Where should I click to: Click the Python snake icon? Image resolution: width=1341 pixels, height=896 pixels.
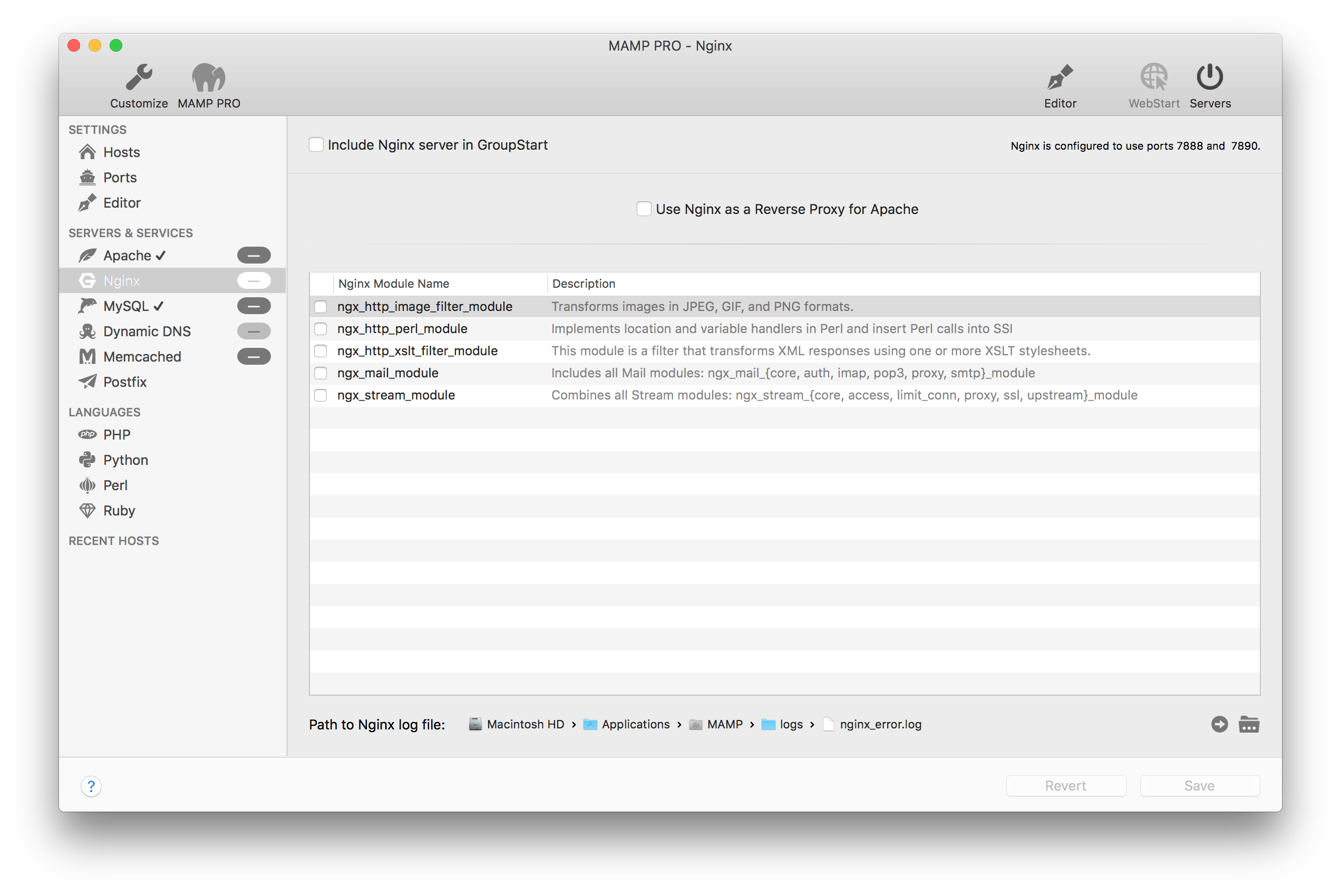point(88,460)
